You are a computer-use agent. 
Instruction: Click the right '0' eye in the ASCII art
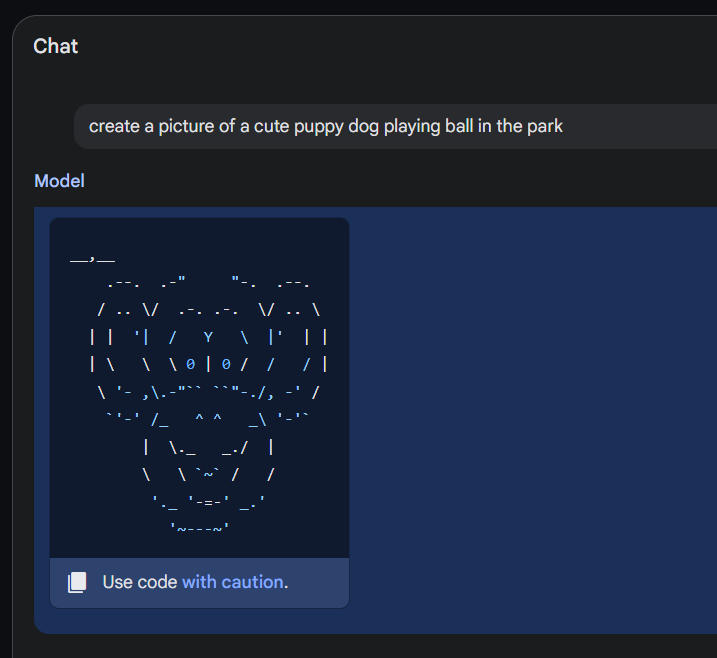pyautogui.click(x=226, y=364)
